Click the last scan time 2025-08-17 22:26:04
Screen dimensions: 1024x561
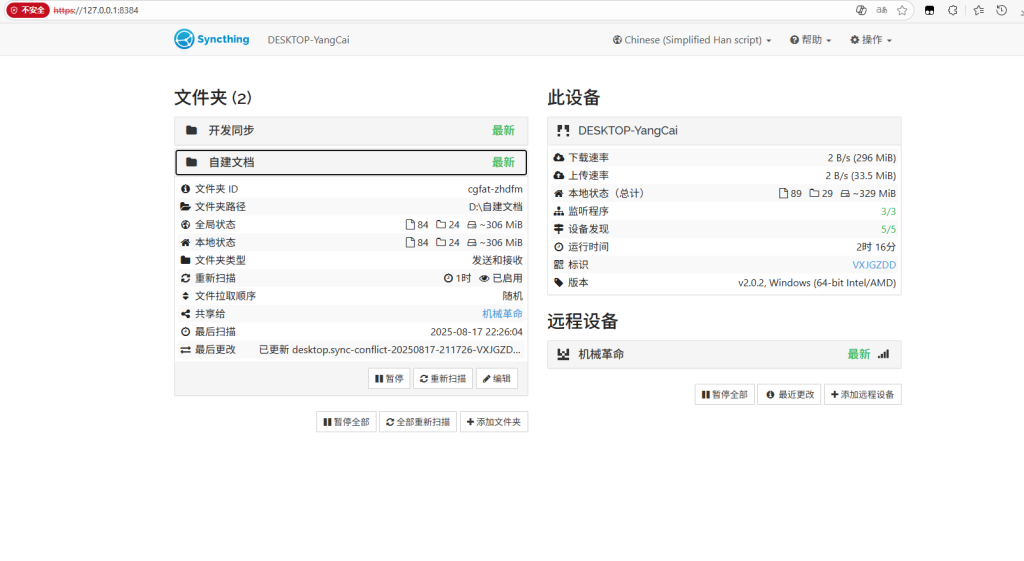476,332
